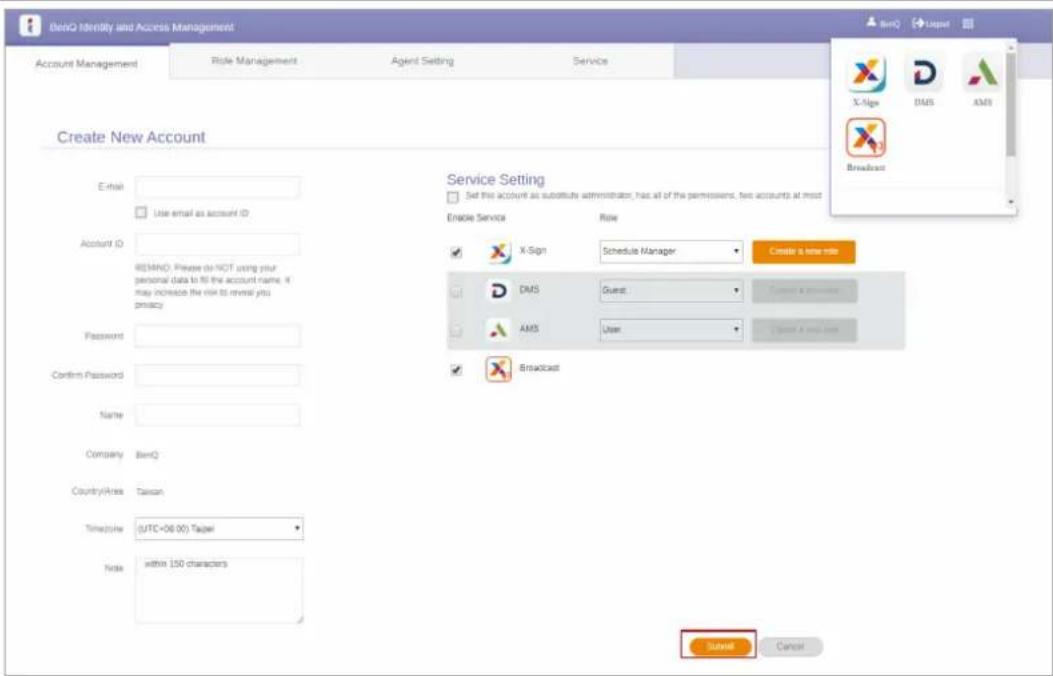The height and width of the screenshot is (676, 1053).
Task: Click the Country/Area value Taiwan
Action: 150,492
